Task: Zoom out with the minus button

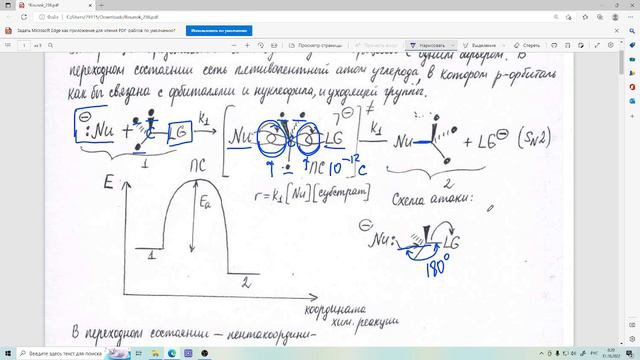Action: click(234, 45)
